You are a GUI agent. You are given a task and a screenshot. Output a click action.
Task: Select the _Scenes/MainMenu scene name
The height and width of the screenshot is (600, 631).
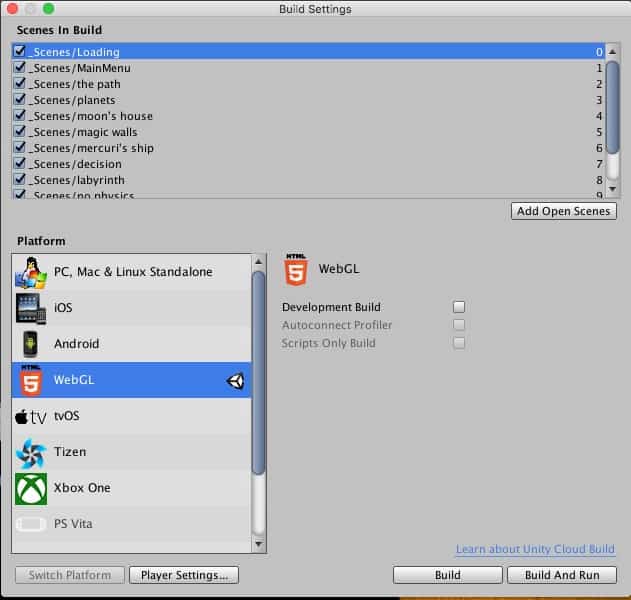[80, 68]
